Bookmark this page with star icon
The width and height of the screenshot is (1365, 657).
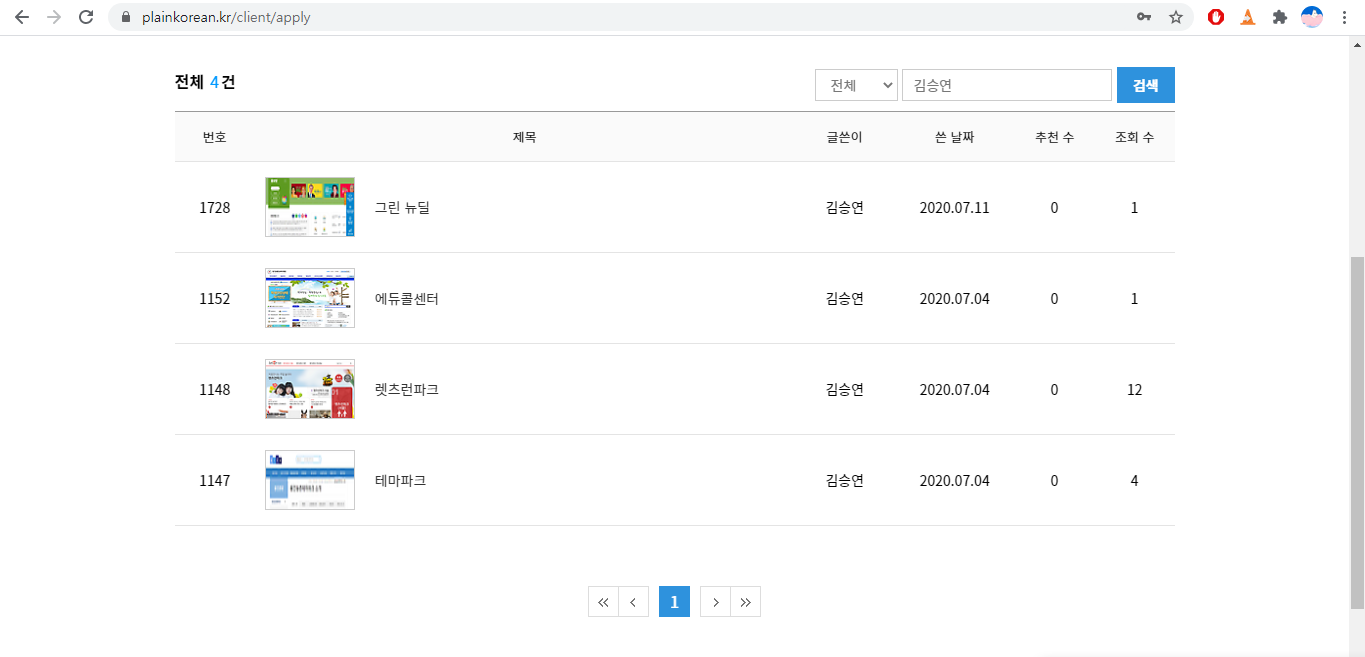1176,17
